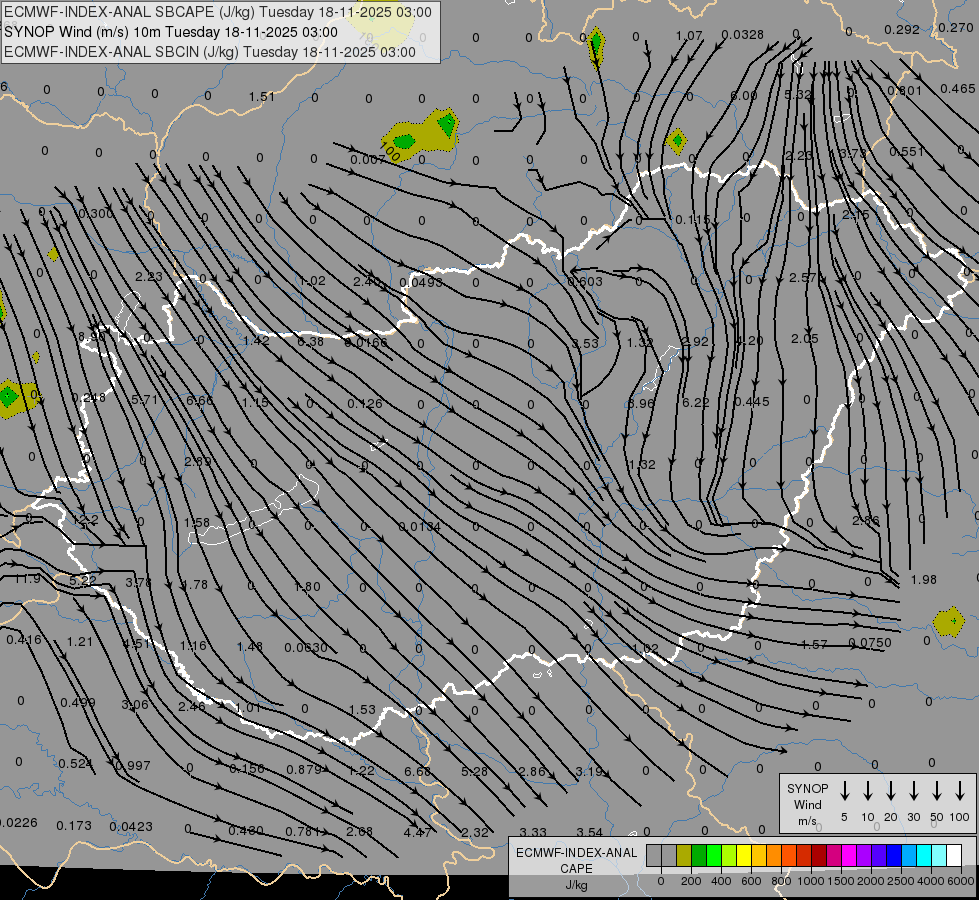Image resolution: width=979 pixels, height=900 pixels.
Task: Select the ECMWF-INDEX-ANAL SBCIN title line
Action: (x=210, y=51)
